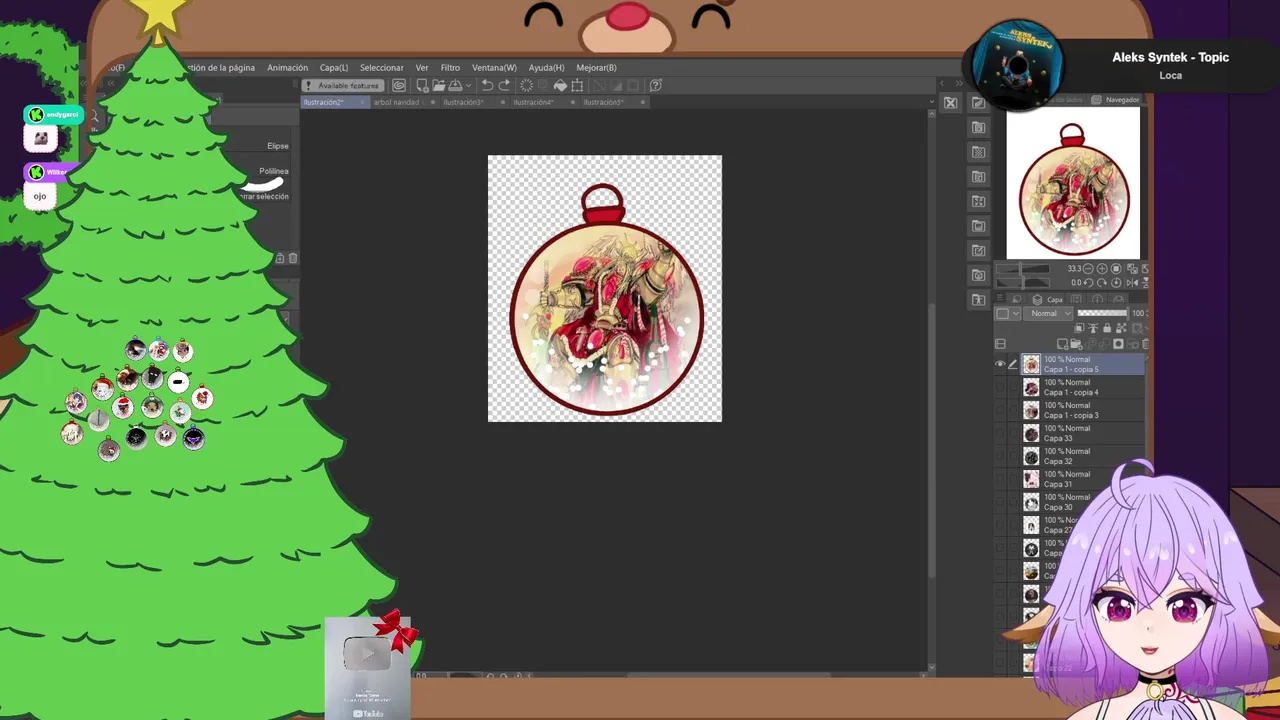Toggle visibility of Capa 1 - copia 5
This screenshot has height=720, width=1280.
click(1000, 365)
